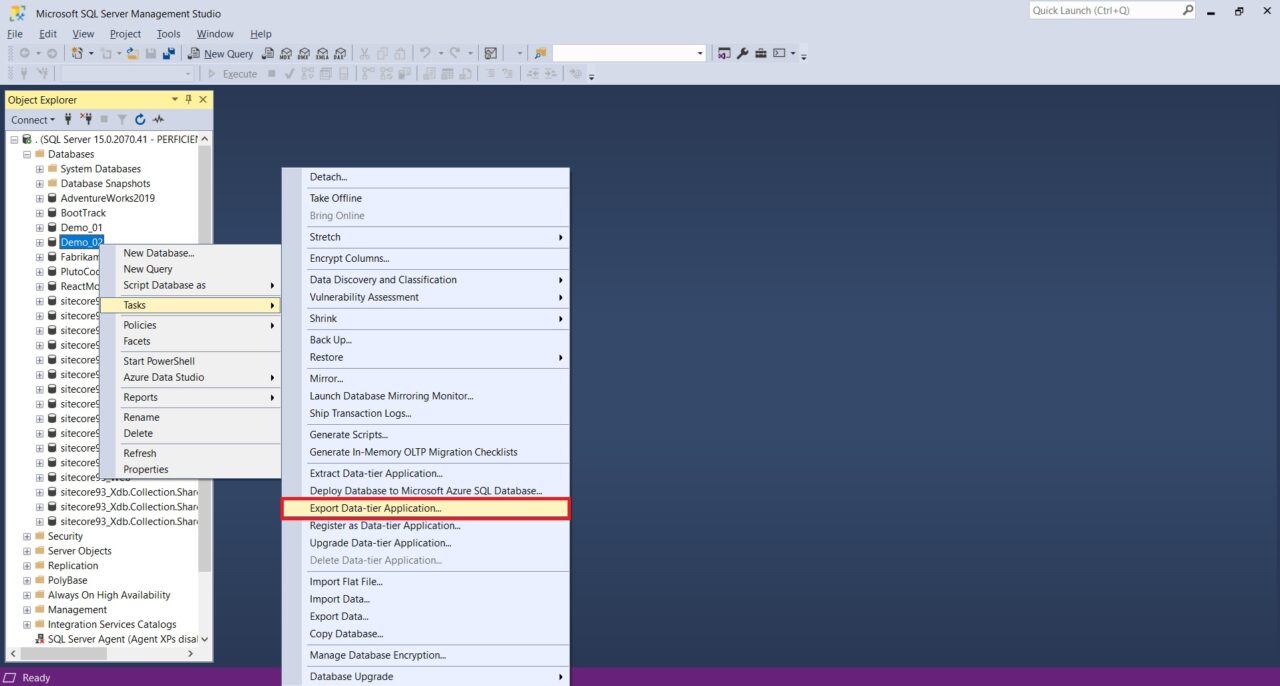Click the Open File toolbar icon
This screenshot has height=686, width=1280.
[132, 53]
